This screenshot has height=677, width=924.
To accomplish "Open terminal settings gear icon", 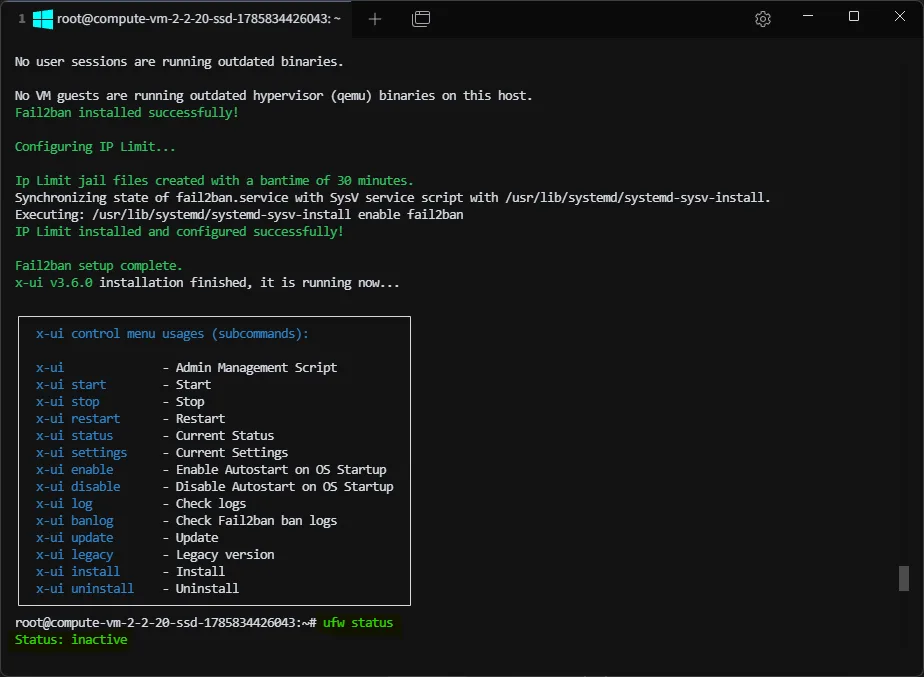I will coord(763,19).
